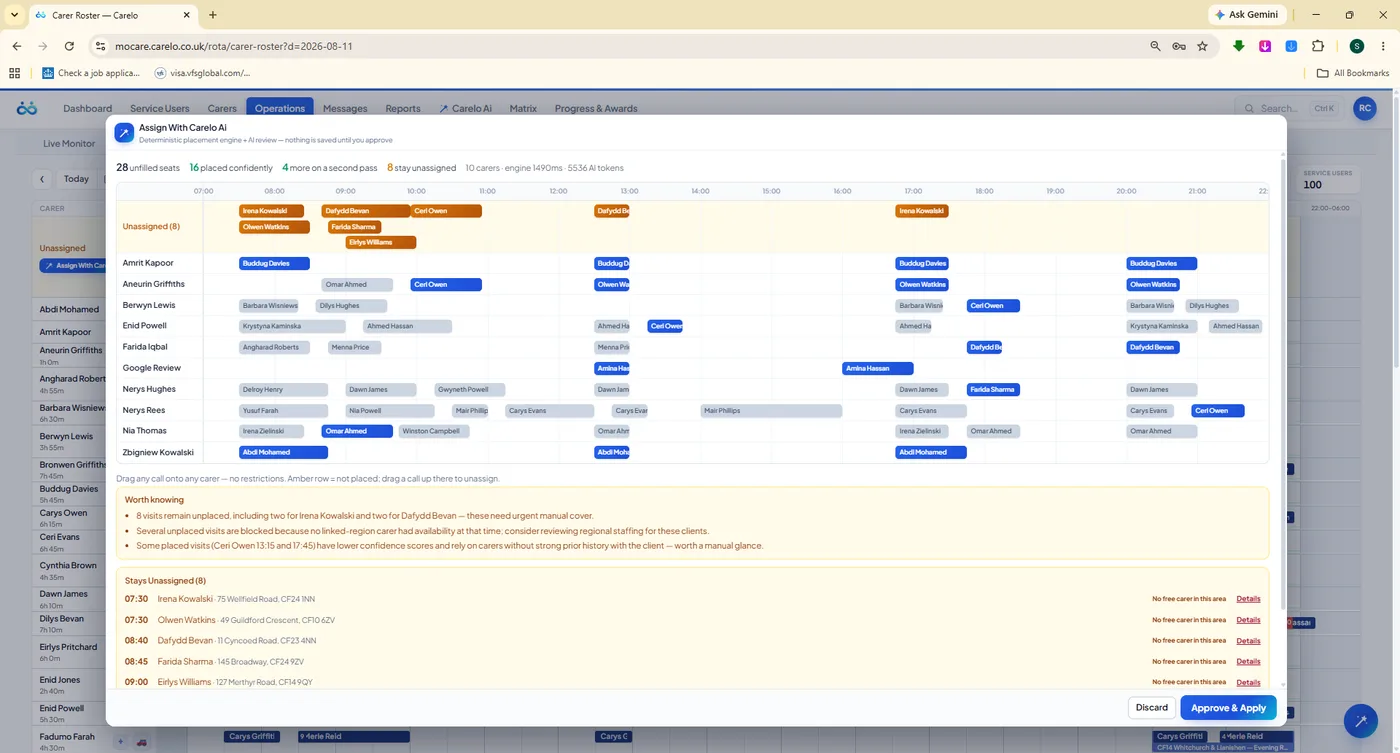Reload the page with the refresh icon
The height and width of the screenshot is (753, 1400).
pos(69,46)
